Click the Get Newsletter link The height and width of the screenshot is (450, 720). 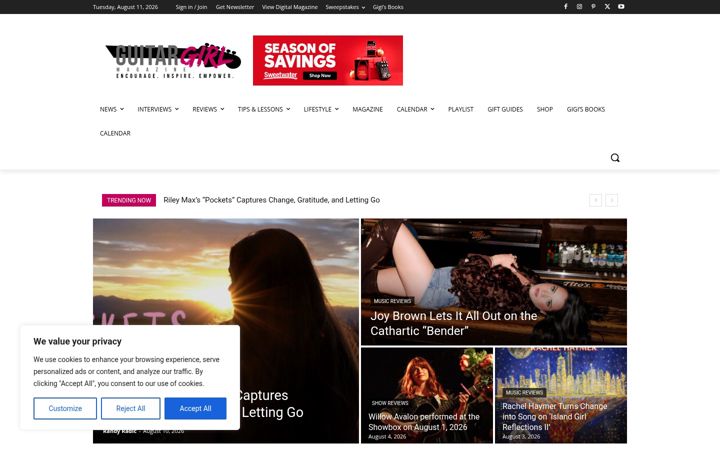click(235, 7)
